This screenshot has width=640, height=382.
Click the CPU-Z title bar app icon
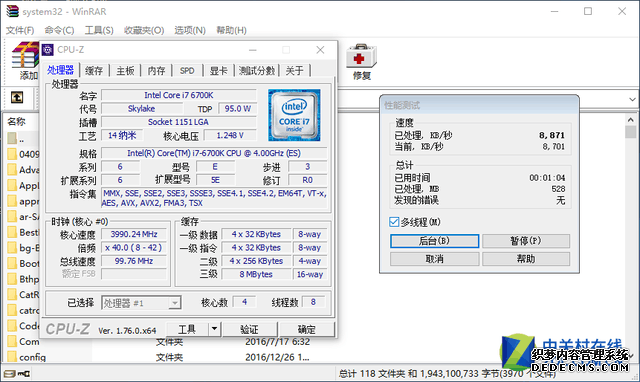(48, 50)
